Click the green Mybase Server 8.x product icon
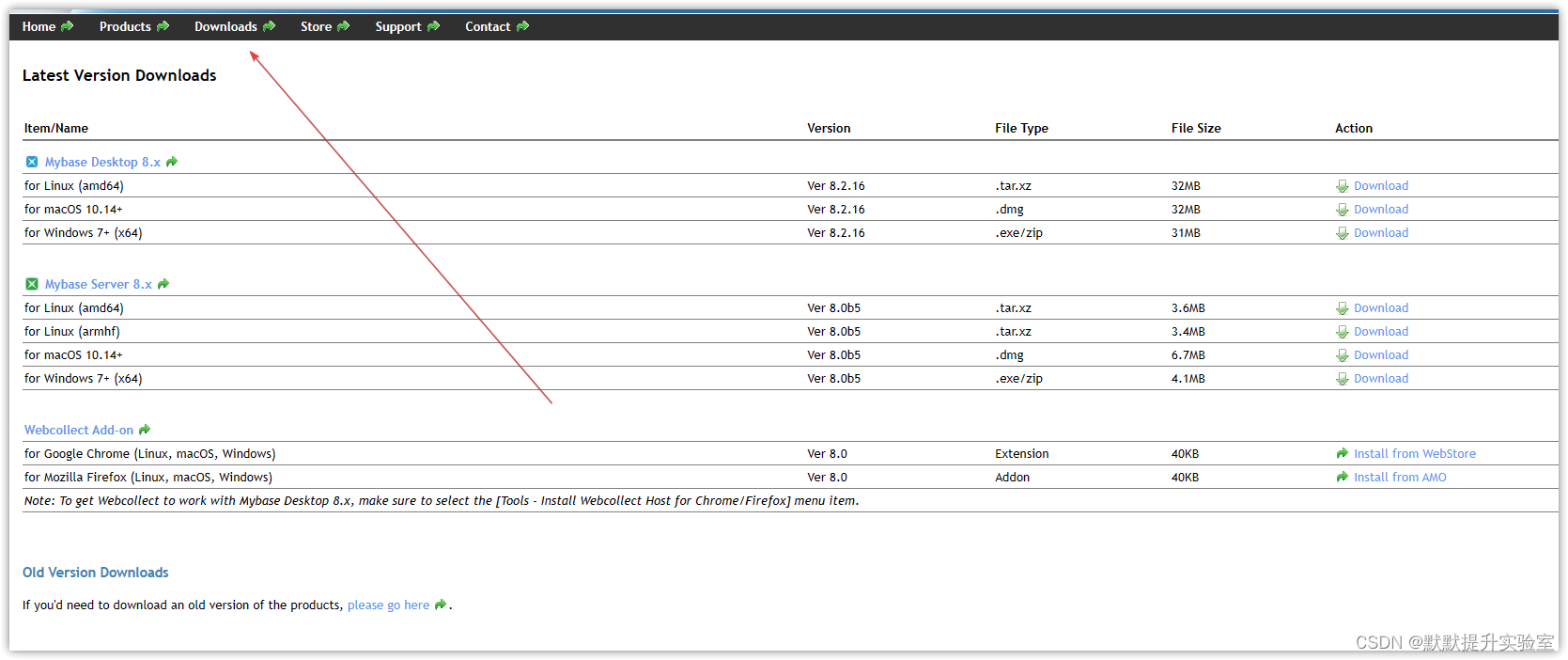1568x660 pixels. (32, 284)
